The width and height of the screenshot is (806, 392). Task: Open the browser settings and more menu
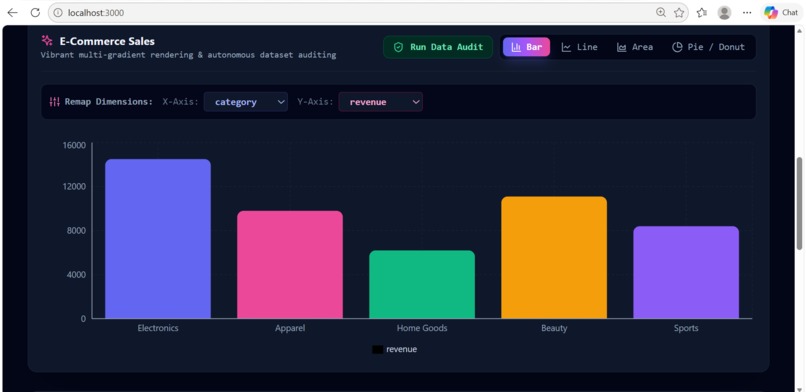[x=747, y=13]
